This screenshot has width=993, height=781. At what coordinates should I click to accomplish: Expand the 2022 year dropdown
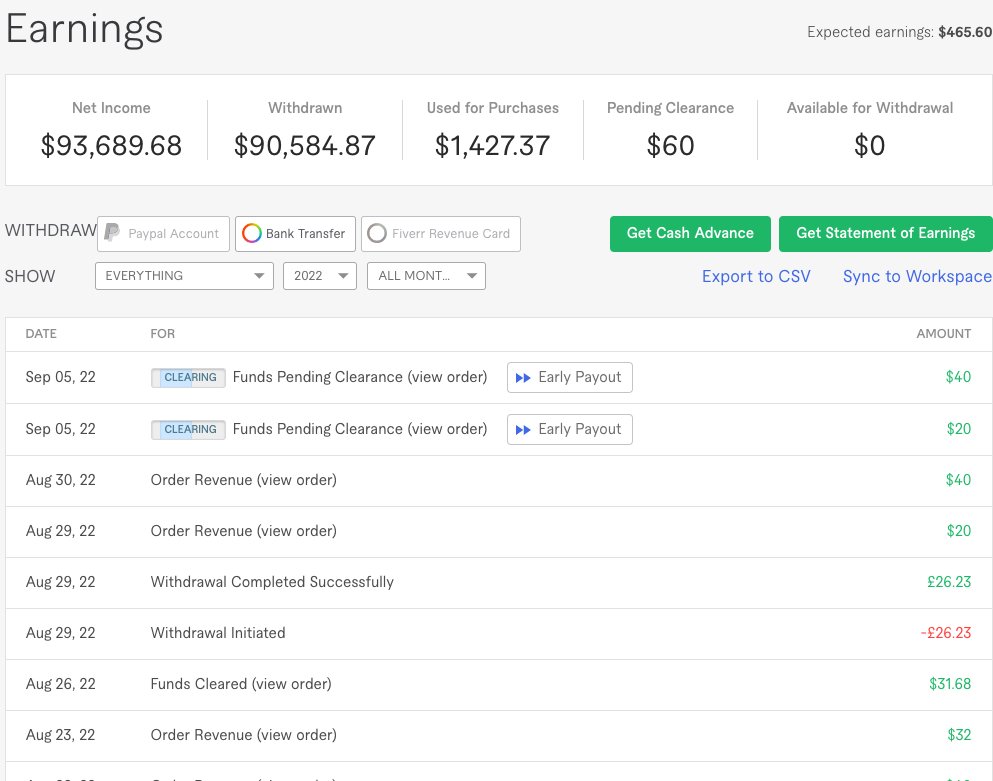point(320,276)
